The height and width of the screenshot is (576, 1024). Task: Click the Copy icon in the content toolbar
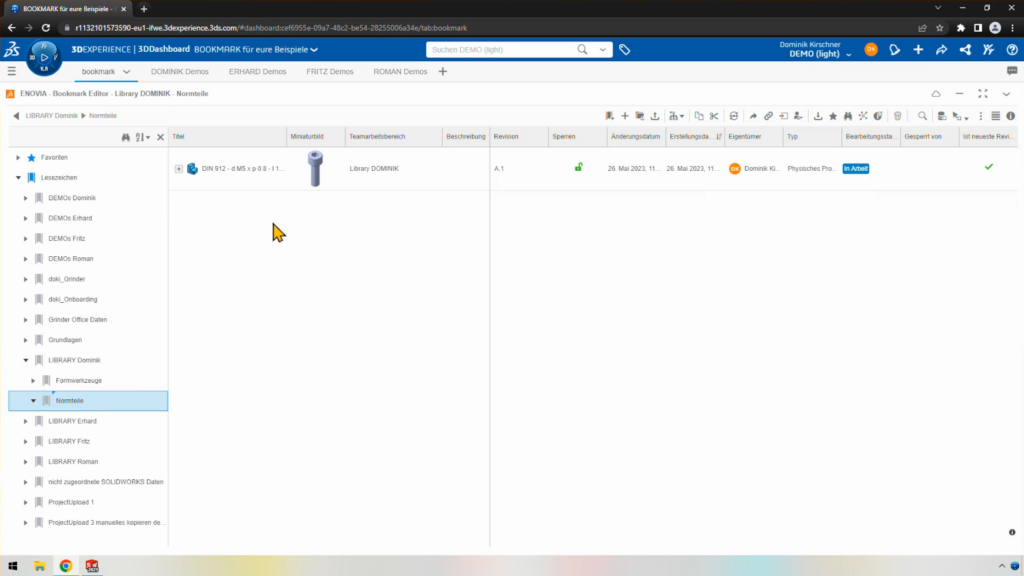[x=701, y=116]
